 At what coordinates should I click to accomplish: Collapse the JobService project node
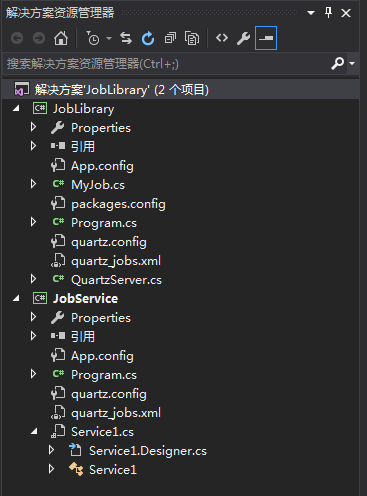pyautogui.click(x=16, y=298)
